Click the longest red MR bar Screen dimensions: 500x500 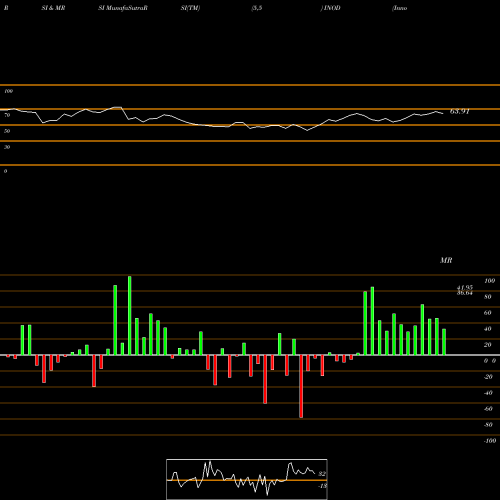301,386
